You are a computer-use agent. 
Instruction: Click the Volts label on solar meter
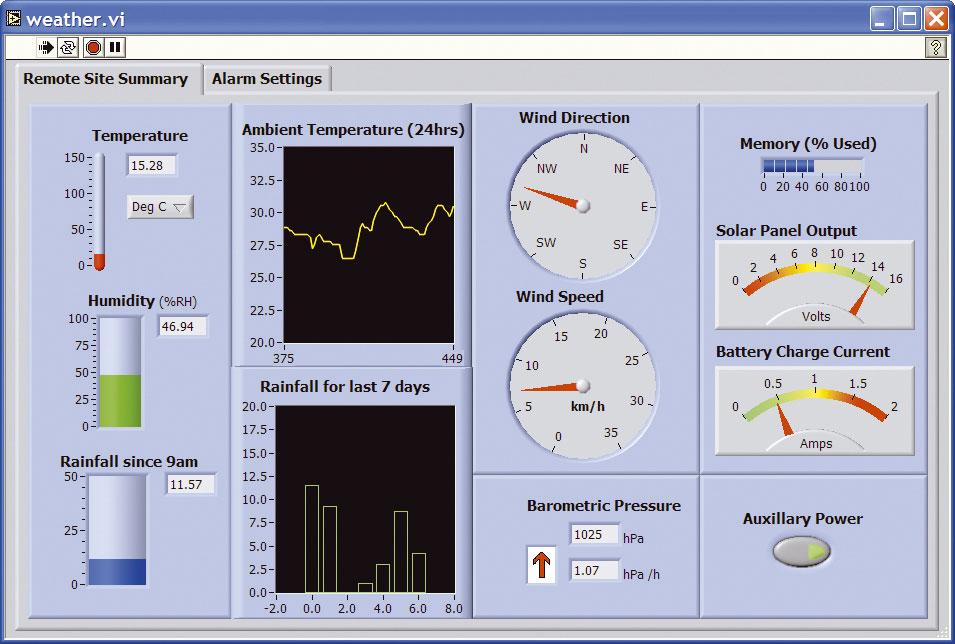(x=816, y=316)
